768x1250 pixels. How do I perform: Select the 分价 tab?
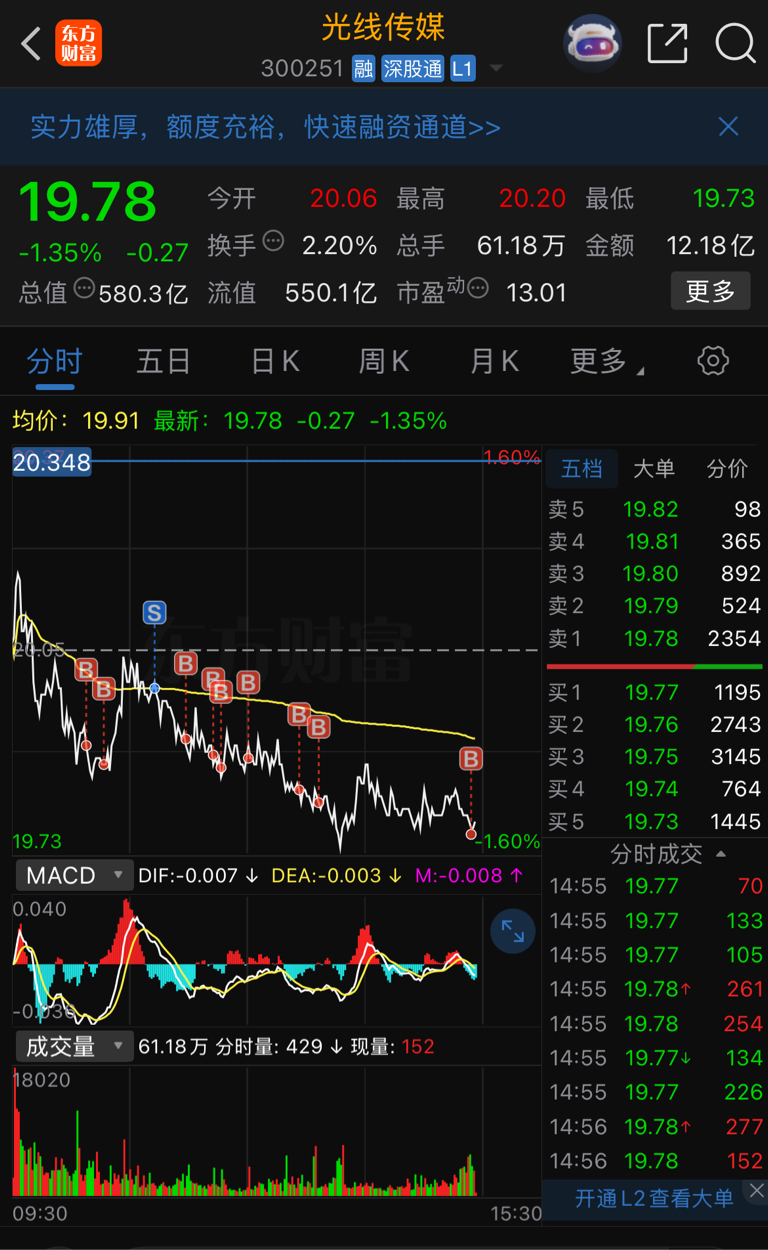727,468
